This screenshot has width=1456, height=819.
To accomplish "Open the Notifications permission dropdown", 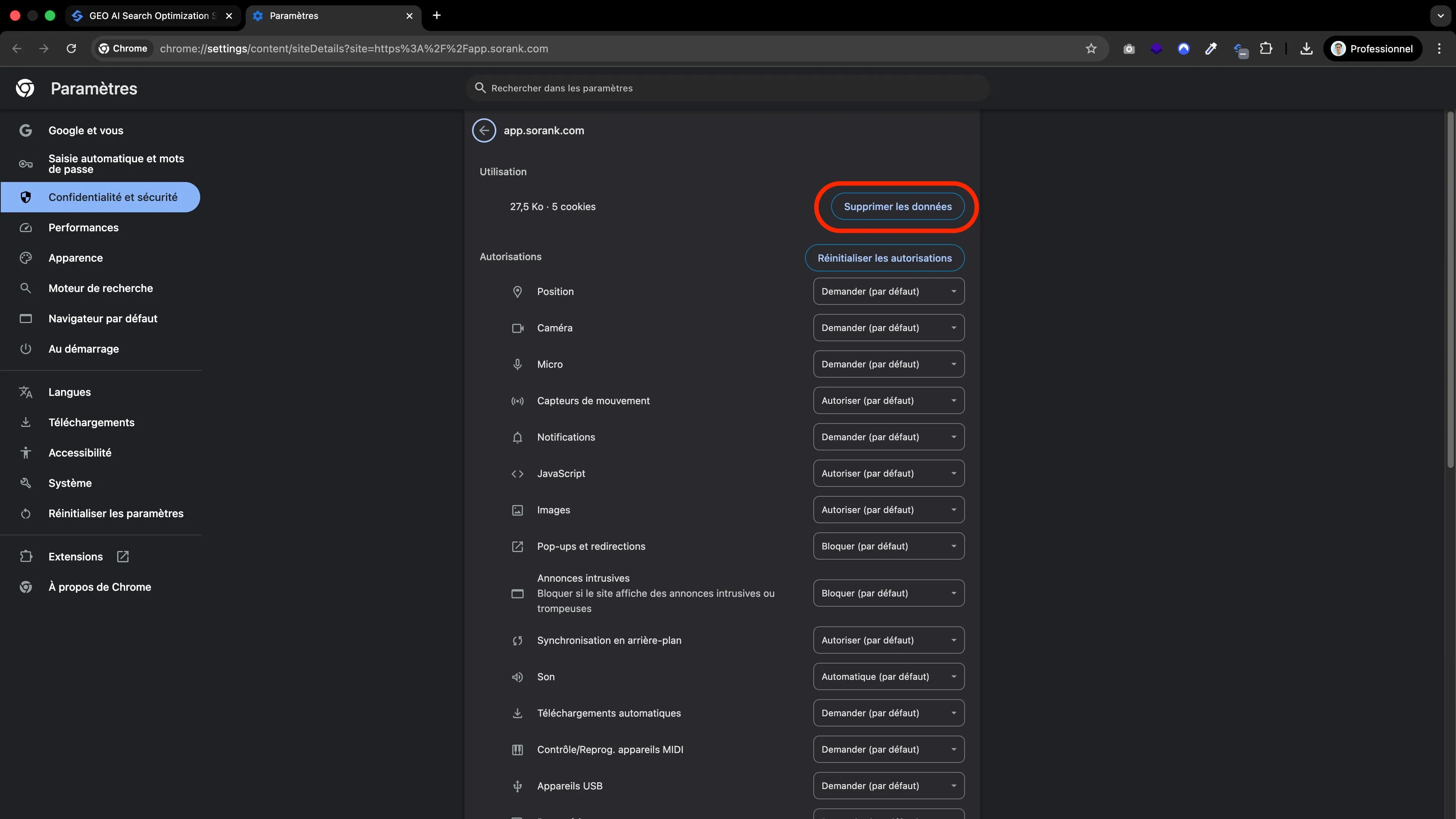I will (888, 437).
